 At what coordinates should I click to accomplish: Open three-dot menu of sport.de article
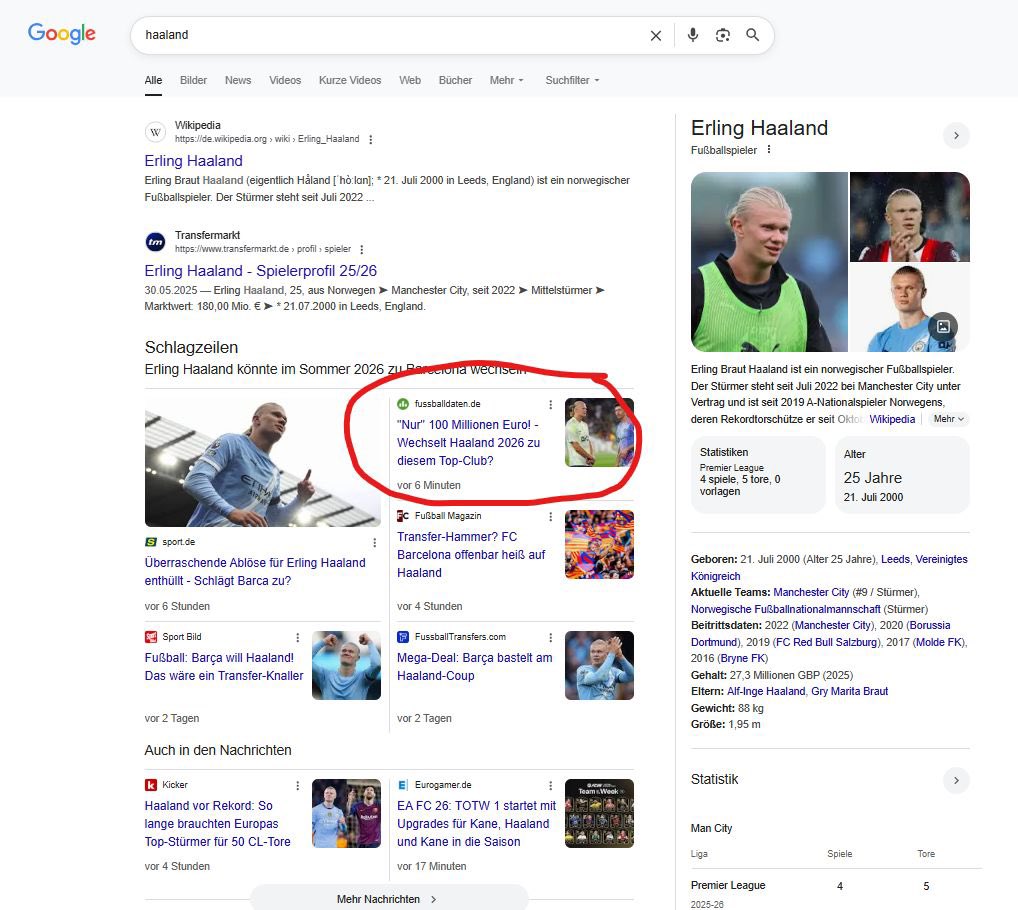click(x=375, y=543)
